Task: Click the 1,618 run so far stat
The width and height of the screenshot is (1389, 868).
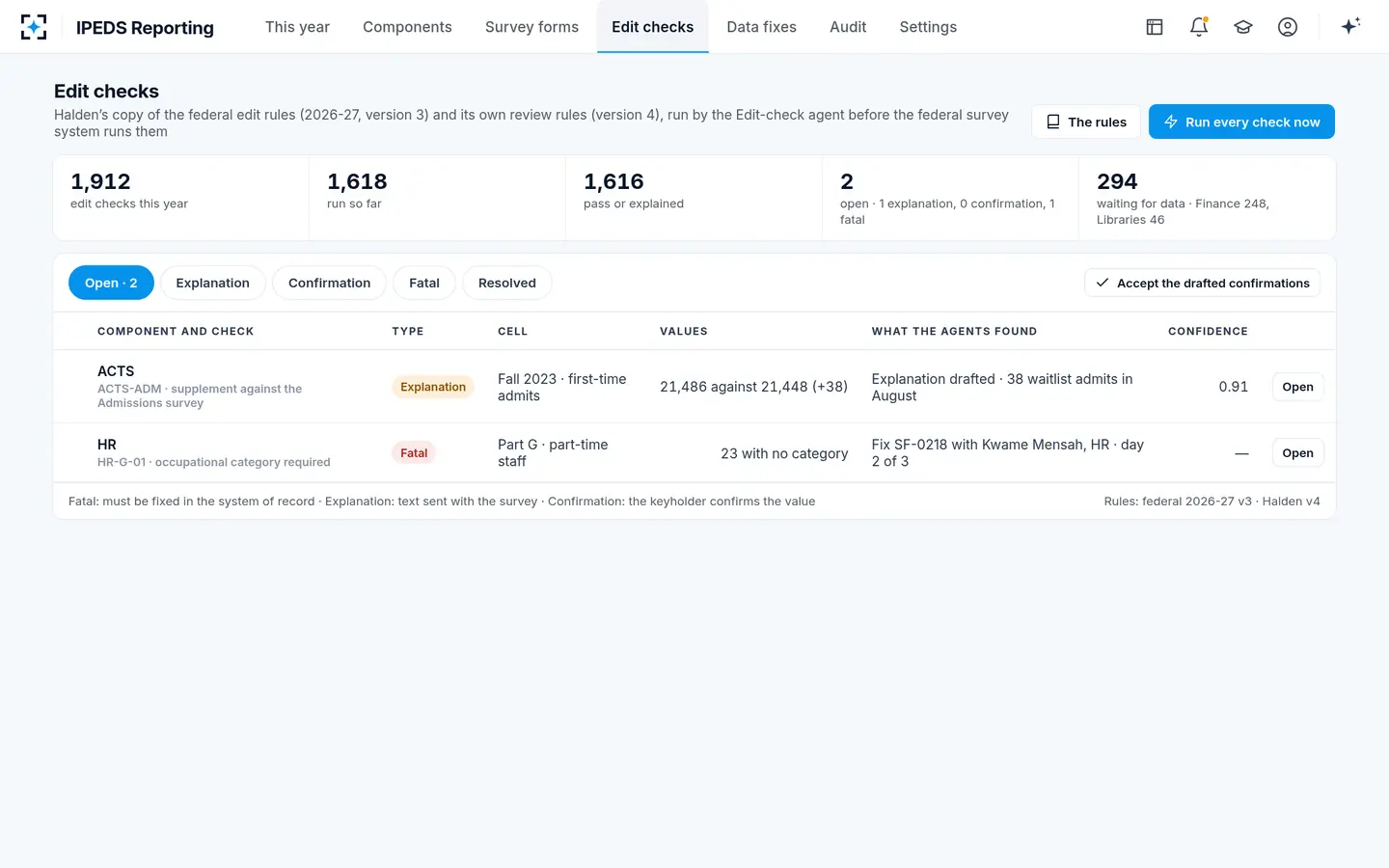Action: pos(437,198)
